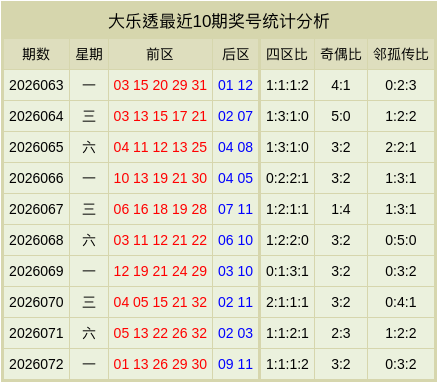Click 邻孤传比 value in row 2026066

click(401, 178)
